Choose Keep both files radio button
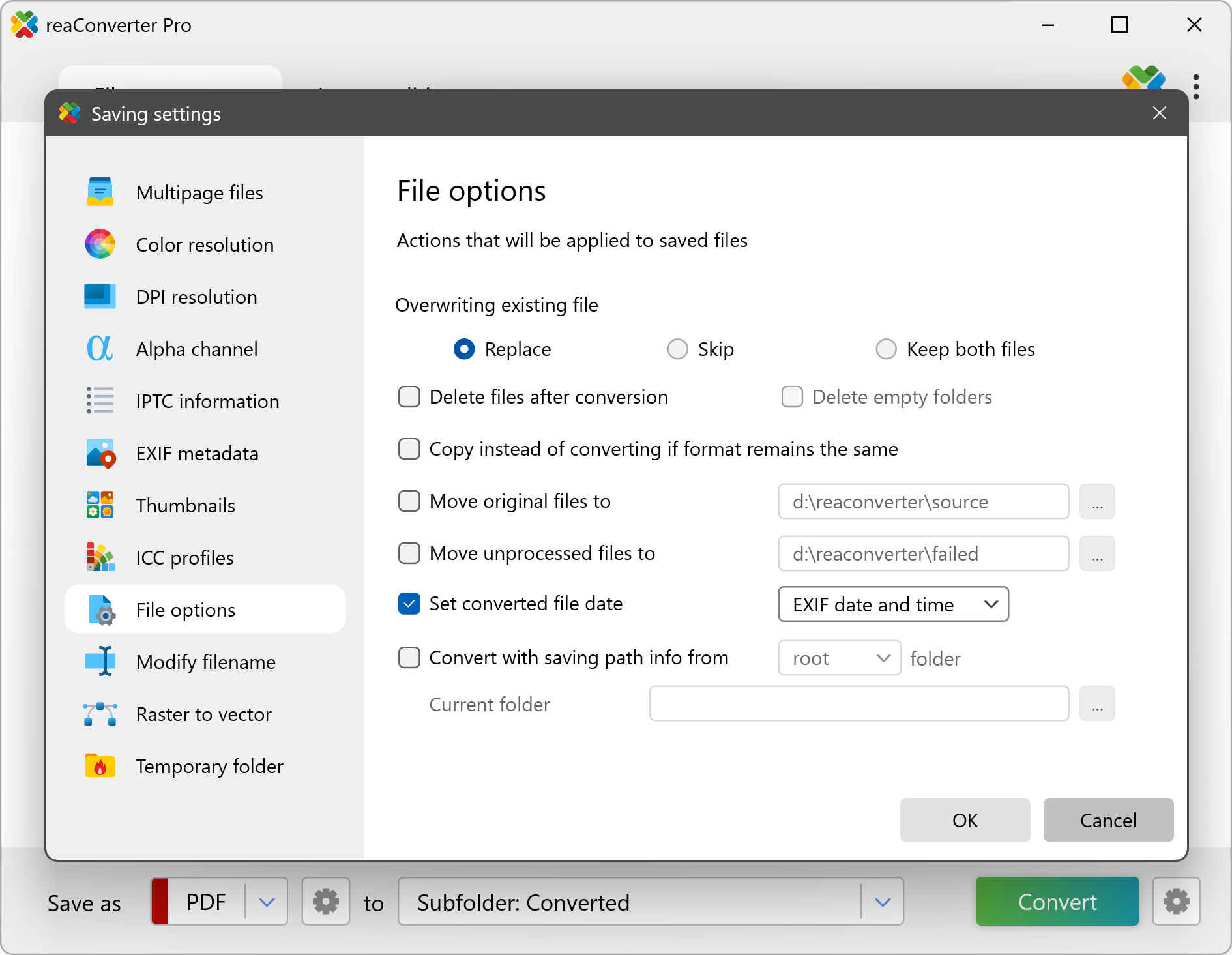1232x955 pixels. 886,349
